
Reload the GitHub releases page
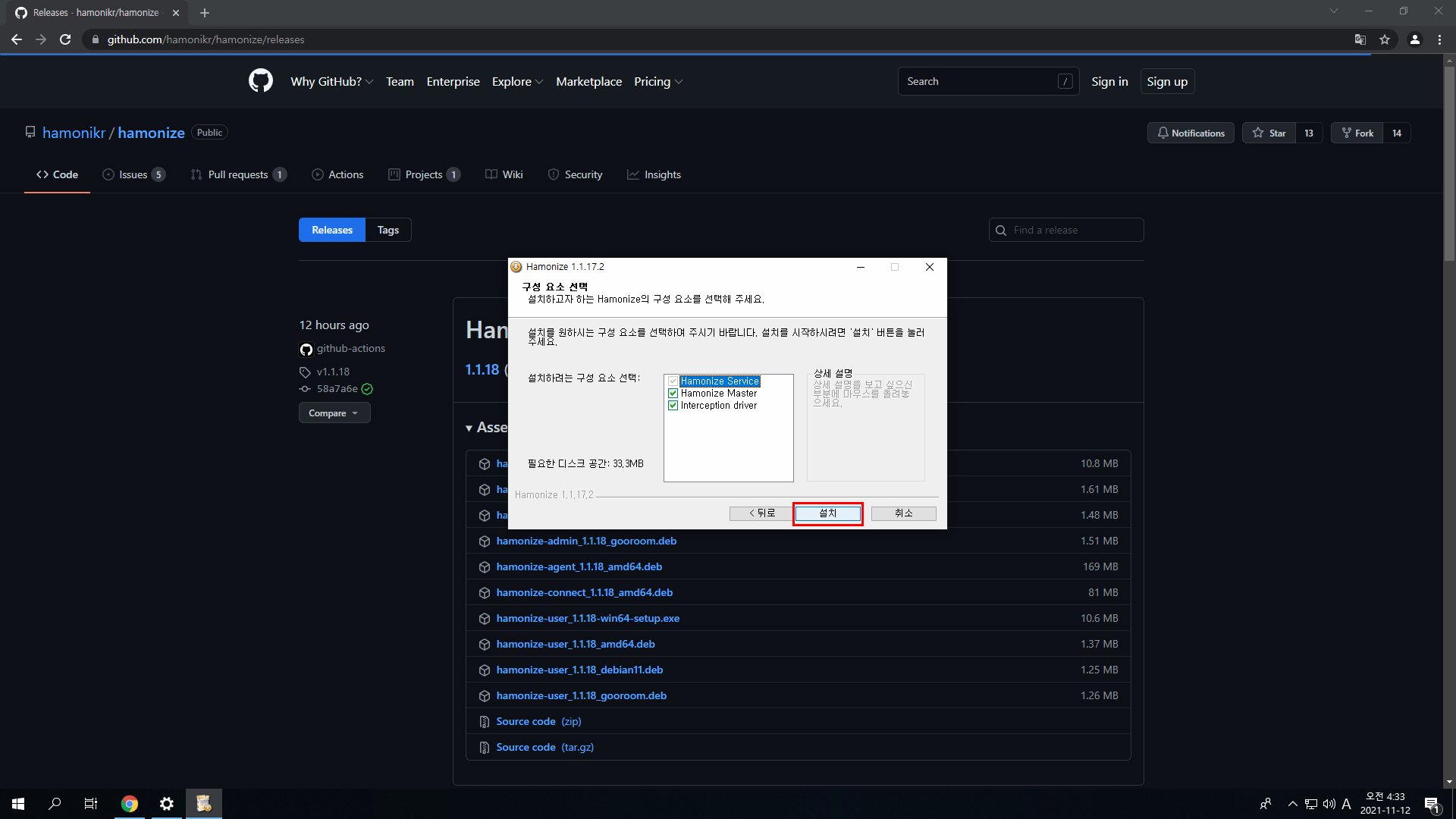tap(65, 39)
